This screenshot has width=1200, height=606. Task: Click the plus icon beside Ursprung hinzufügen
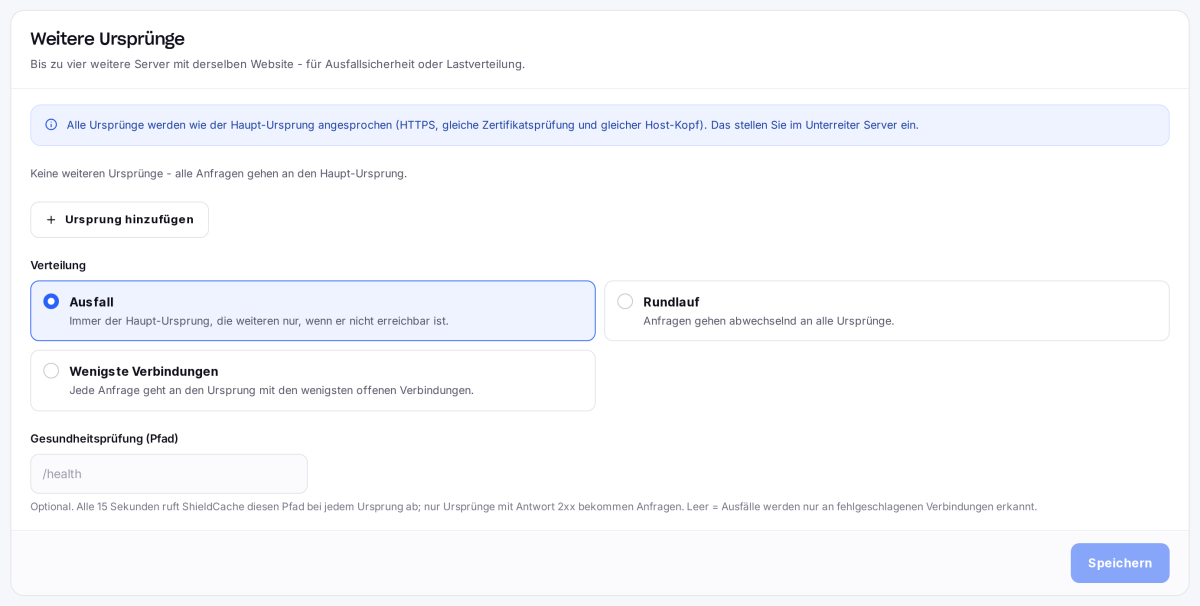point(51,220)
